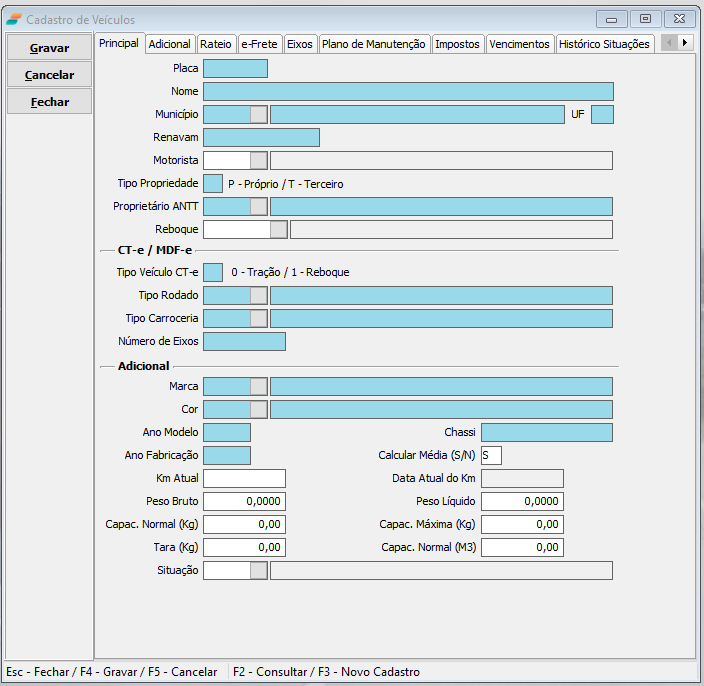This screenshot has width=704, height=686.
Task: Open the Município lookup button
Action: (259, 114)
